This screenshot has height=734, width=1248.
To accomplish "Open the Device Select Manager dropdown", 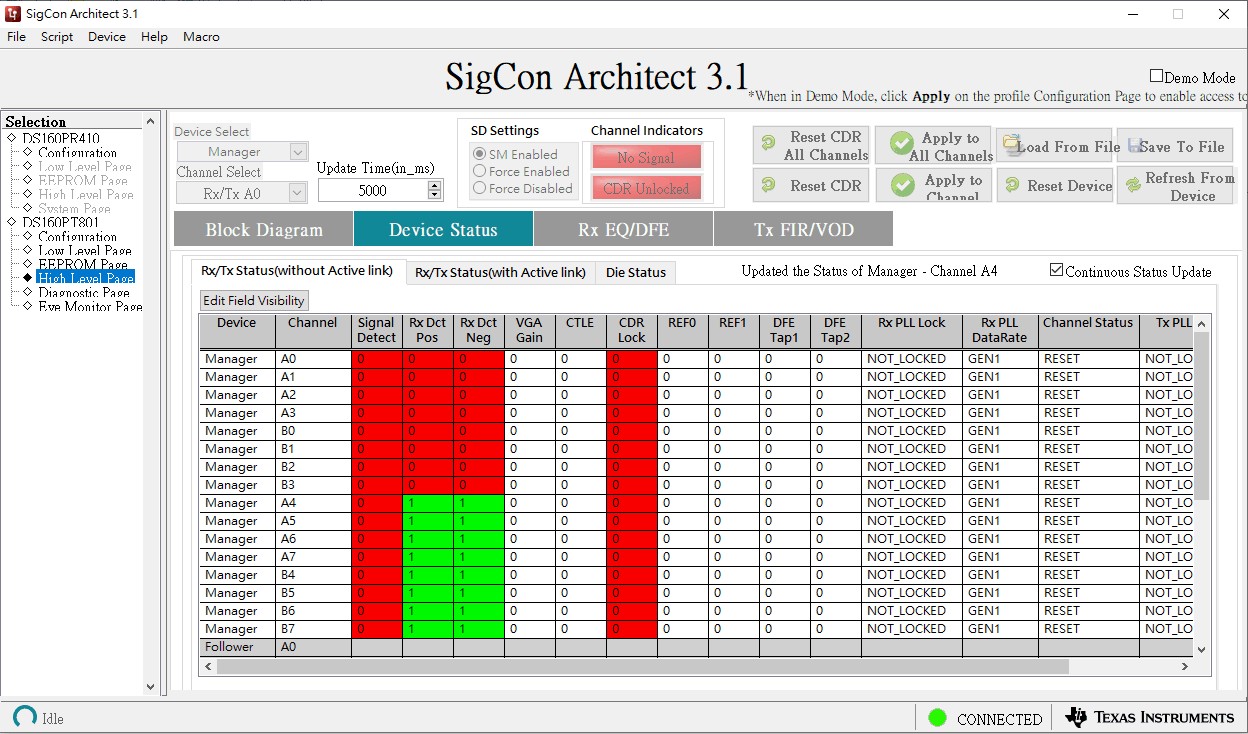I will pos(298,152).
